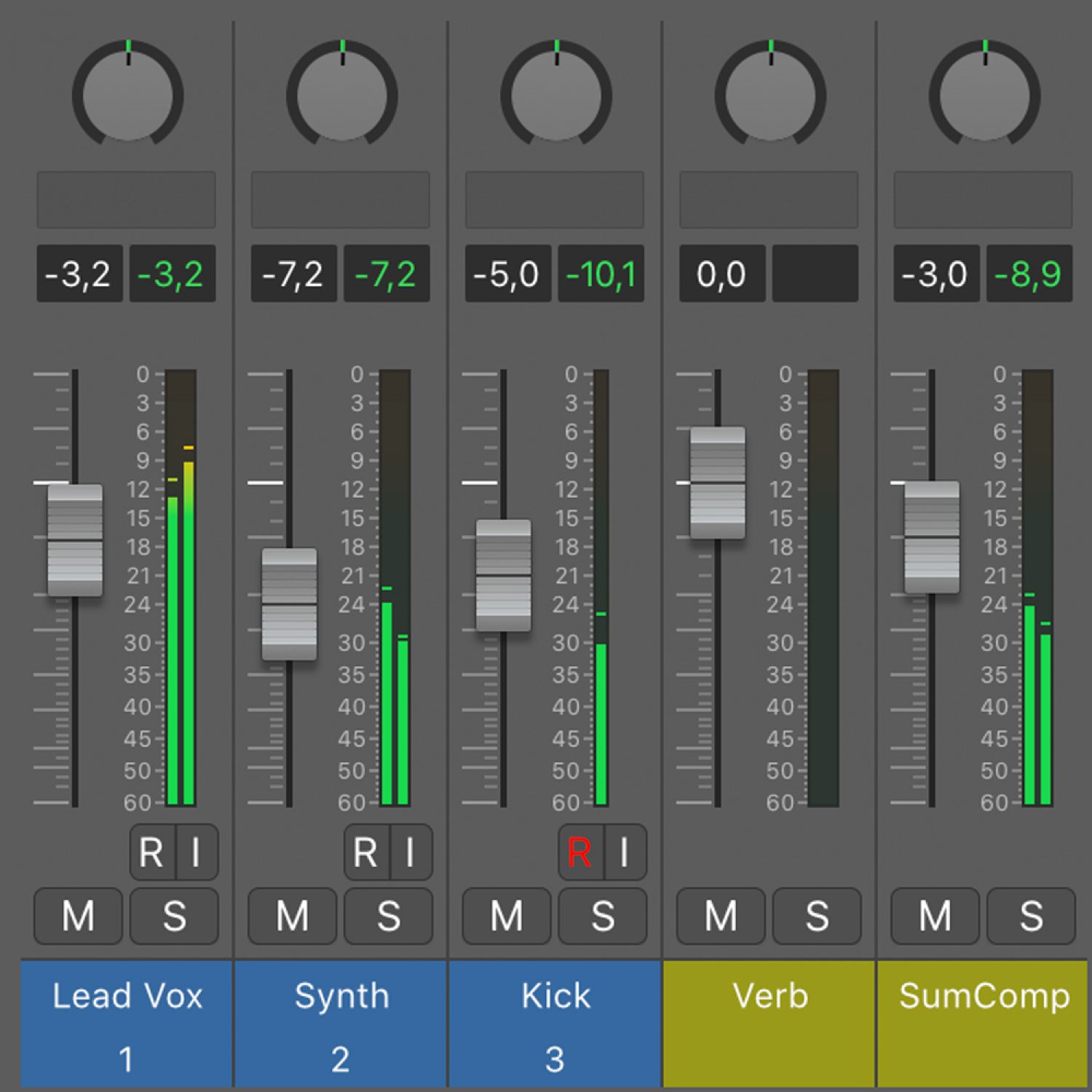Image resolution: width=1092 pixels, height=1092 pixels.
Task: Select the Lead Vox channel name
Action: (127, 995)
